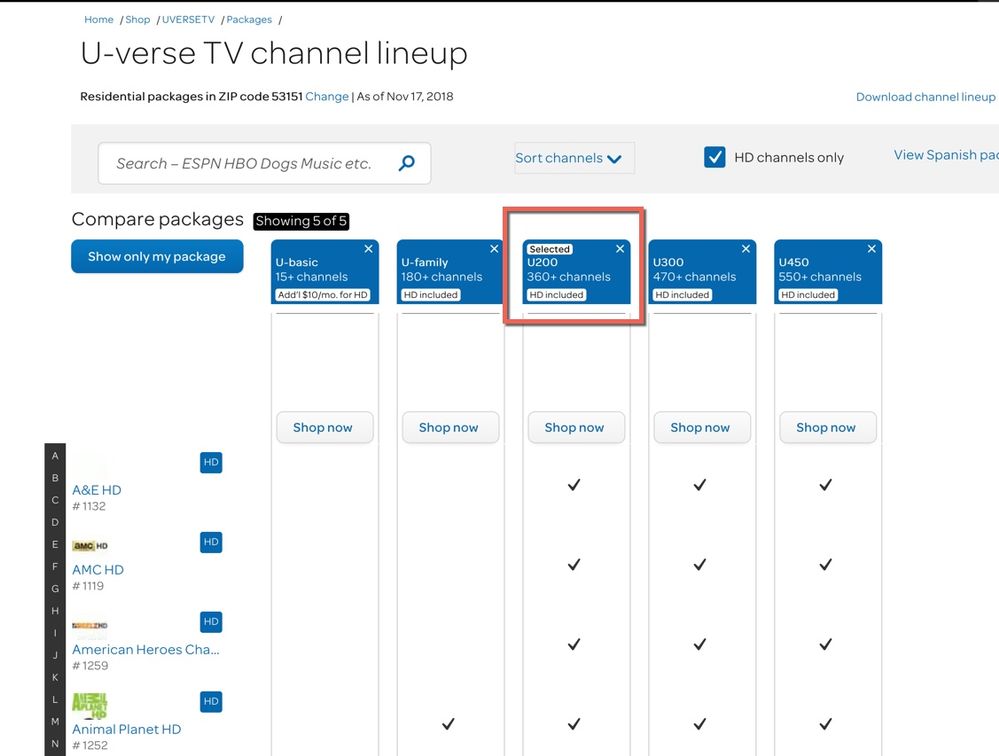
Task: Remove the U-basic package column
Action: pyautogui.click(x=368, y=249)
